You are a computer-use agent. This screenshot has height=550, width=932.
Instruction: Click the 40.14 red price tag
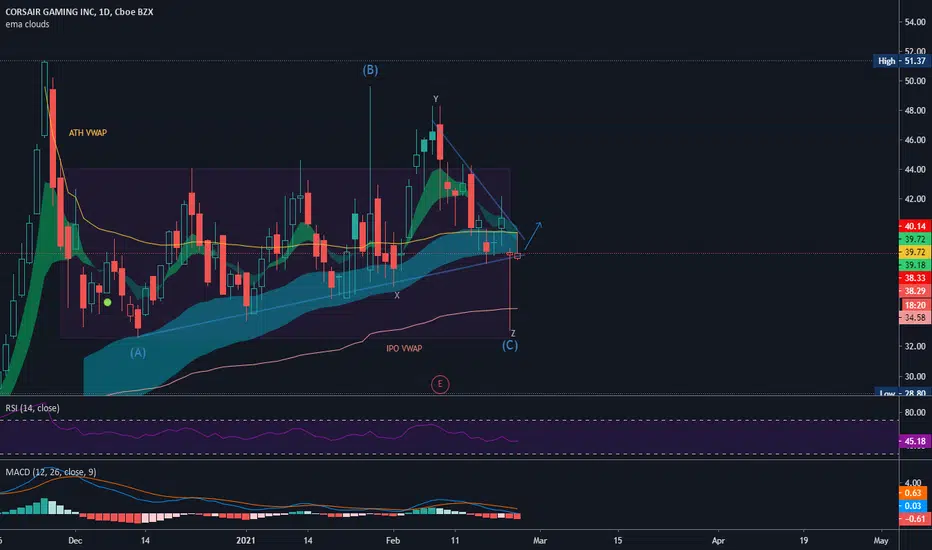914,227
